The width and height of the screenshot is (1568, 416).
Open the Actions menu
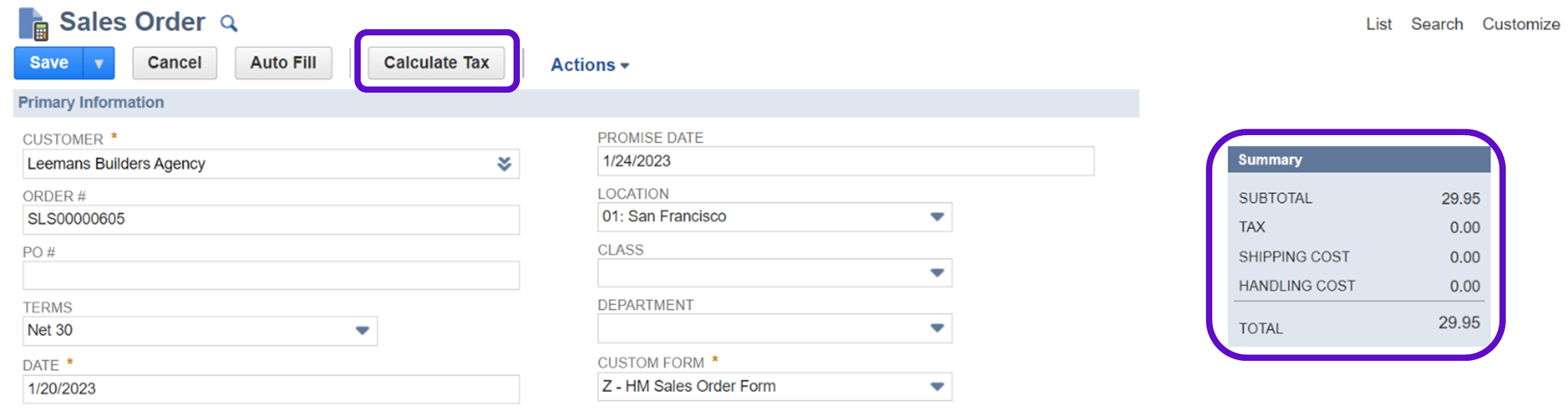pos(589,65)
